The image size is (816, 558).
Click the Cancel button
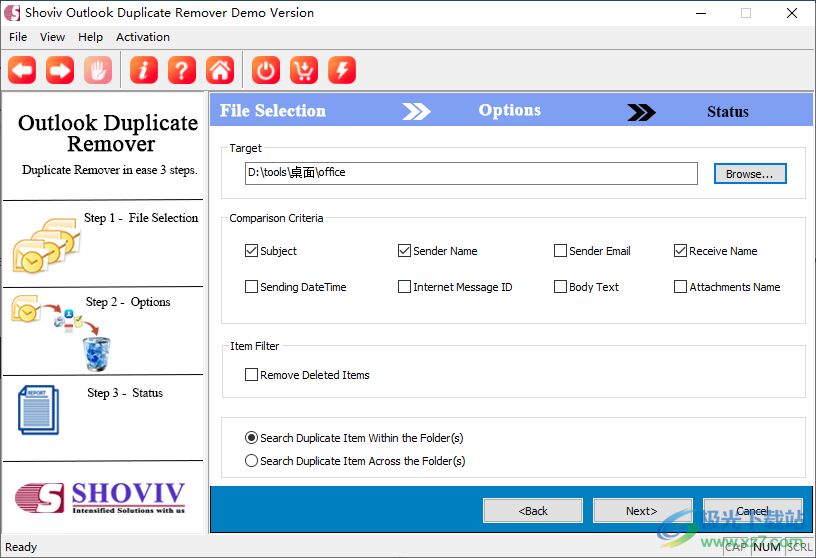point(753,511)
